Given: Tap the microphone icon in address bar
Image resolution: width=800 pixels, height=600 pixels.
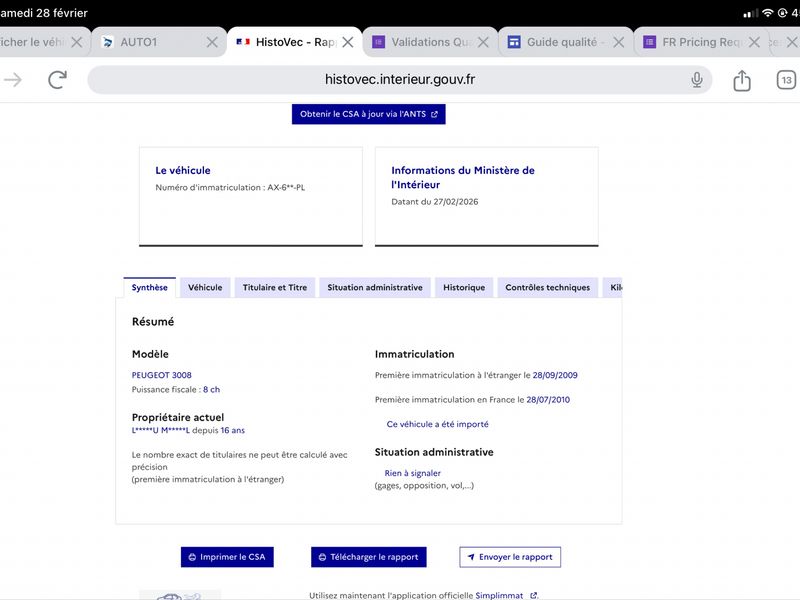Looking at the screenshot, I should 697,80.
